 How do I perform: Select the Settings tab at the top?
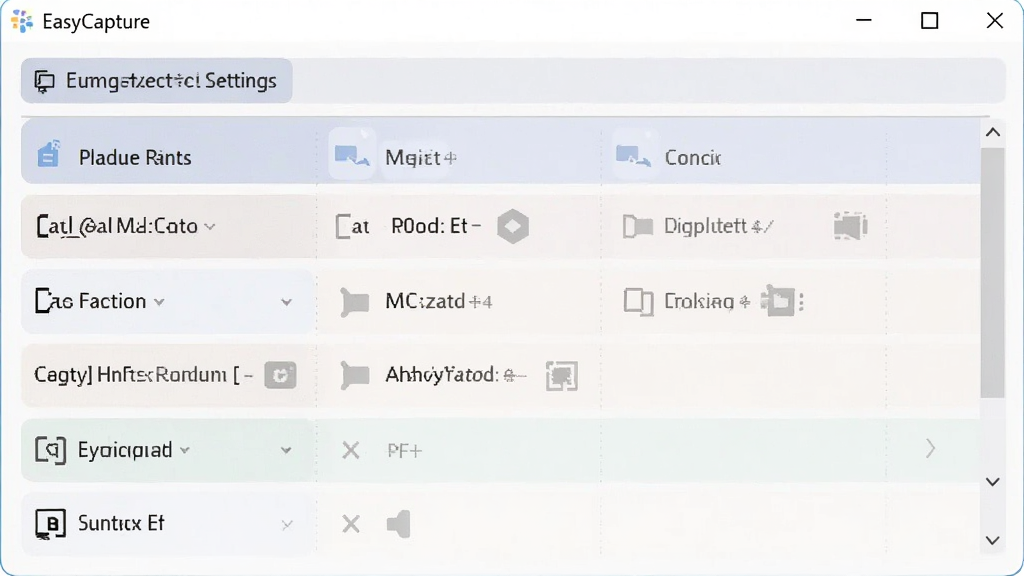[157, 80]
